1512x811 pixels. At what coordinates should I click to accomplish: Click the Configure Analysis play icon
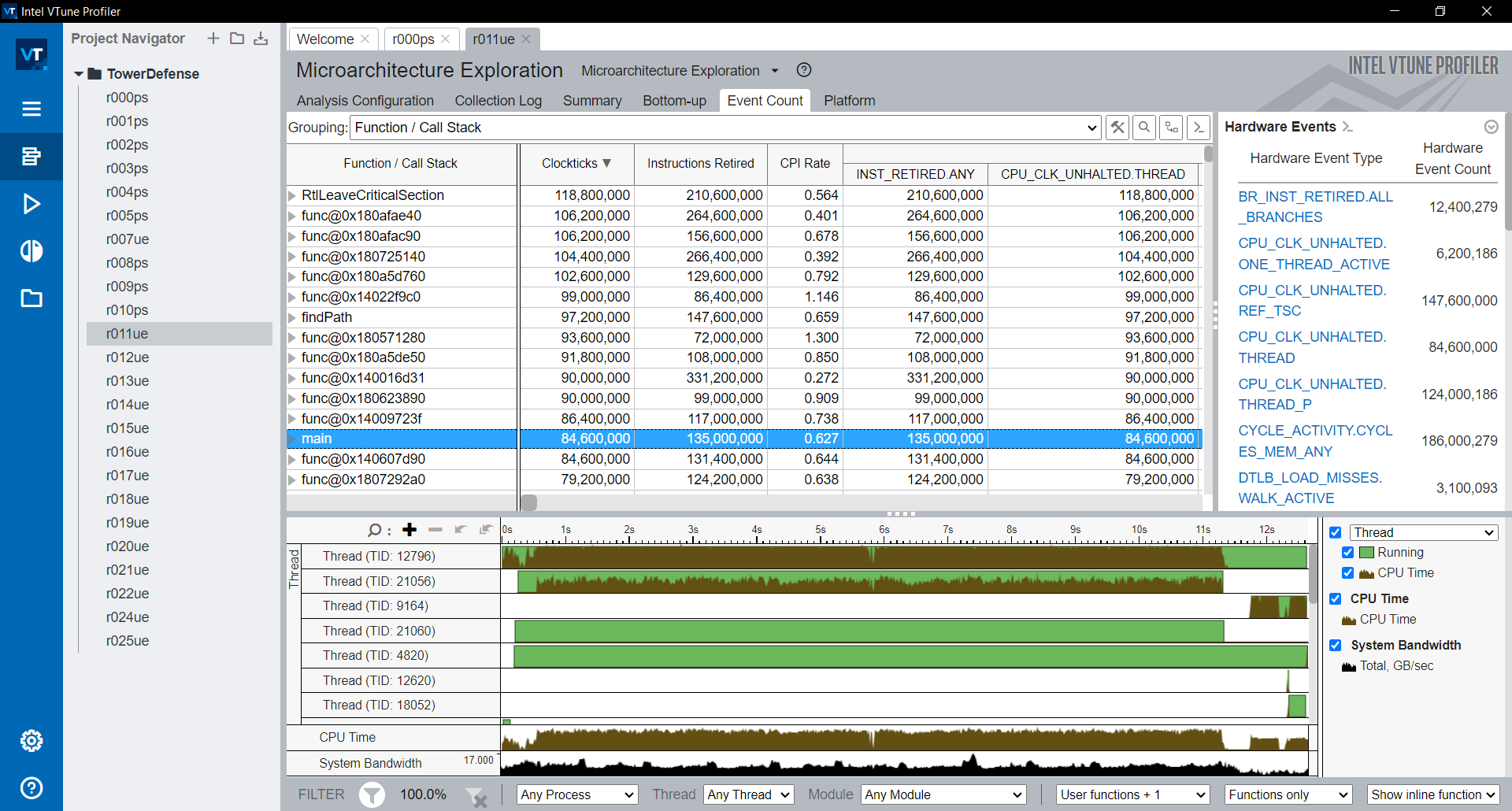[31, 204]
